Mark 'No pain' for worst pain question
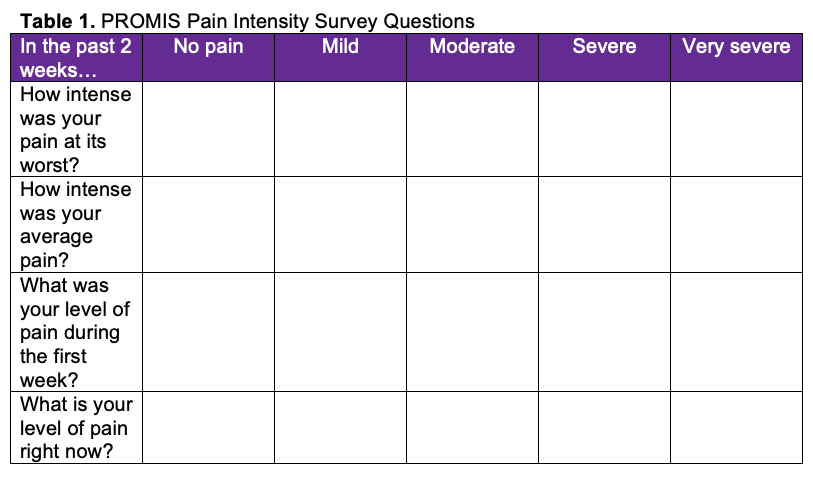The height and width of the screenshot is (479, 813). click(x=208, y=130)
